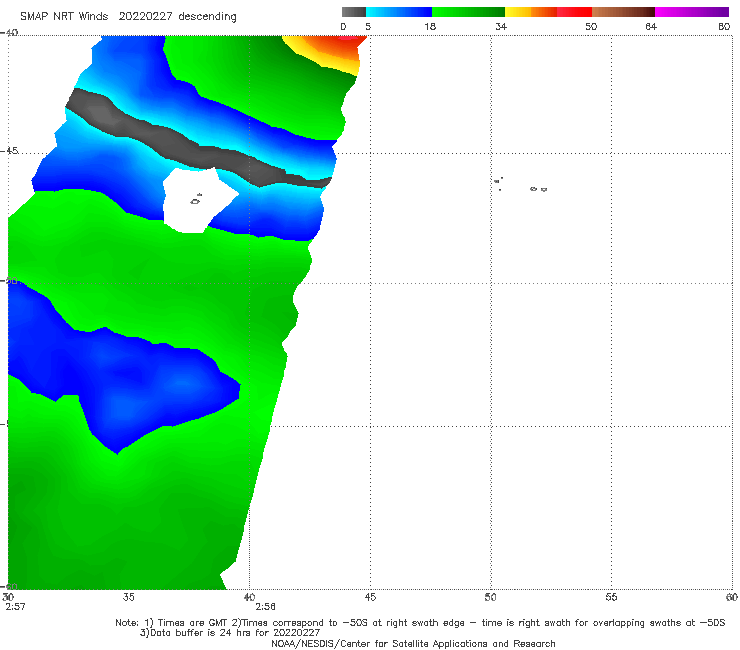The image size is (740, 650).
Task: Click the island outline inside the white gap
Action: (x=196, y=200)
